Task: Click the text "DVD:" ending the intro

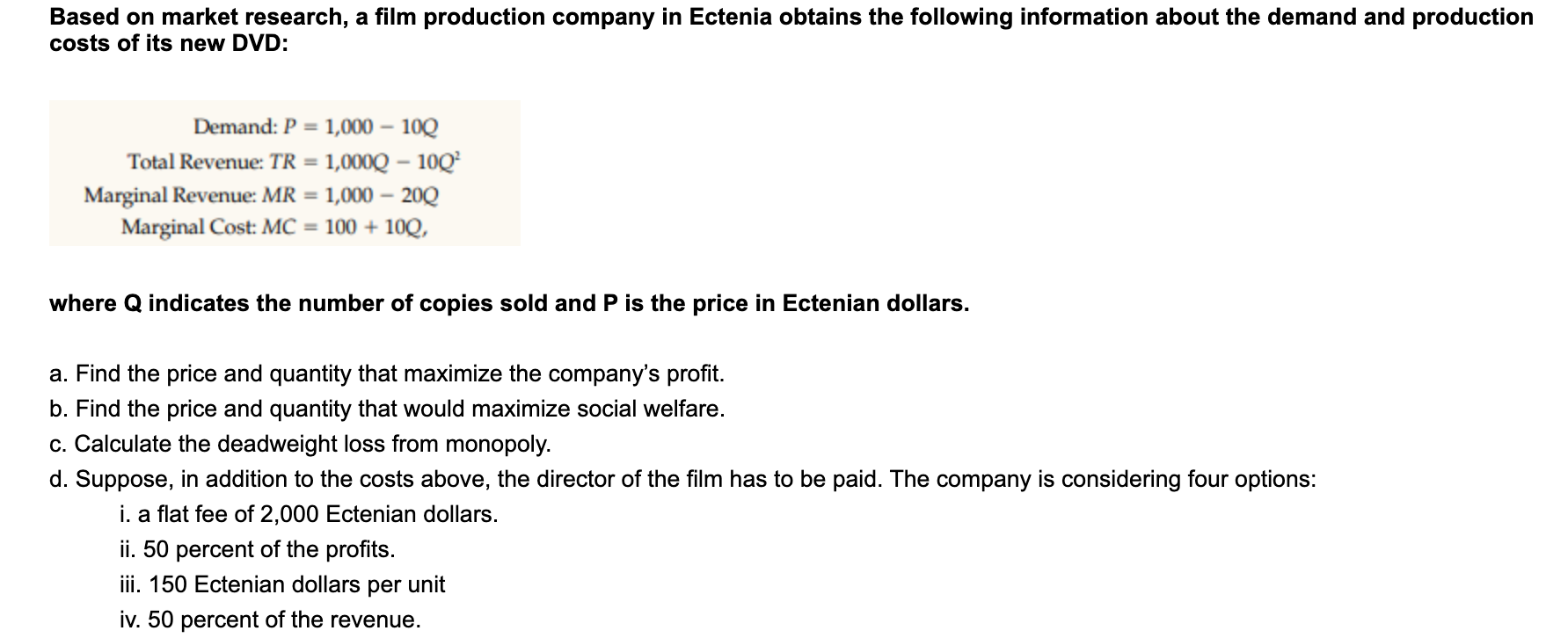Action: click(259, 43)
